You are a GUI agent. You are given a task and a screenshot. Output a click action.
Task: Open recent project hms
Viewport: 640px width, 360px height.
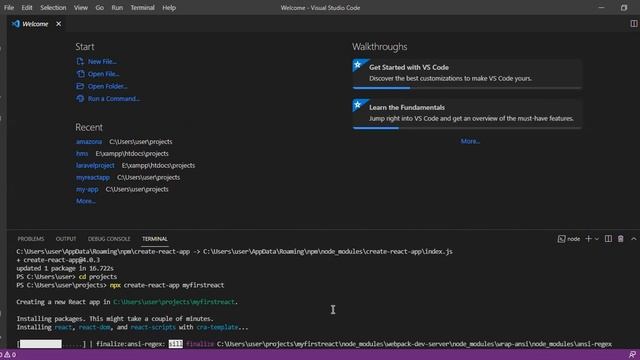(x=82, y=153)
